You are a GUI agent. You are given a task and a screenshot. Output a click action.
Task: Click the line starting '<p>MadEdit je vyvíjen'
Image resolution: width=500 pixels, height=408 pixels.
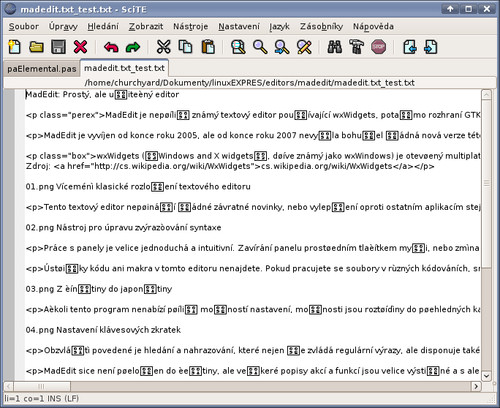[253, 136]
